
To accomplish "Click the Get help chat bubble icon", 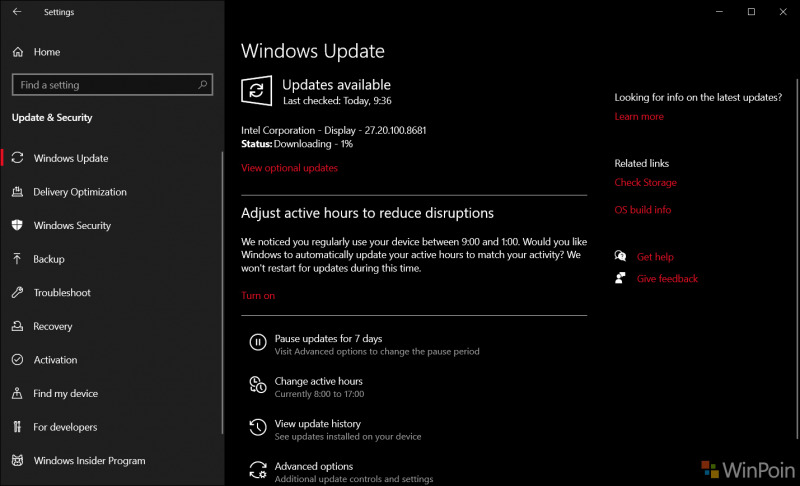I will tap(620, 256).
